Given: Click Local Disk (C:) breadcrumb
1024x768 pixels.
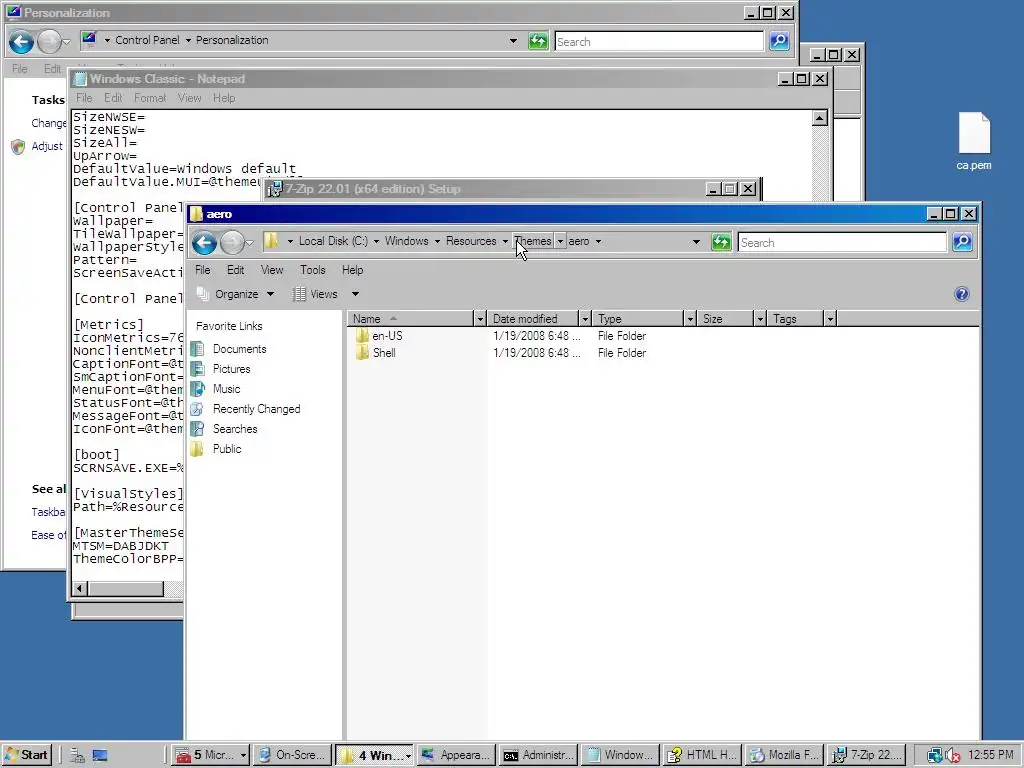Looking at the screenshot, I should (x=333, y=241).
